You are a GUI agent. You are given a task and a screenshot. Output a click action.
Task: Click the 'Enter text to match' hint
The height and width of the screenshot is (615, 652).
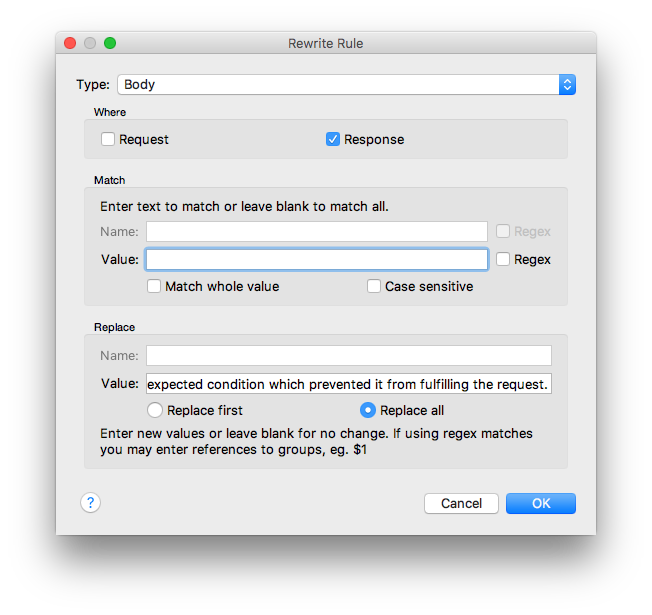pos(244,206)
